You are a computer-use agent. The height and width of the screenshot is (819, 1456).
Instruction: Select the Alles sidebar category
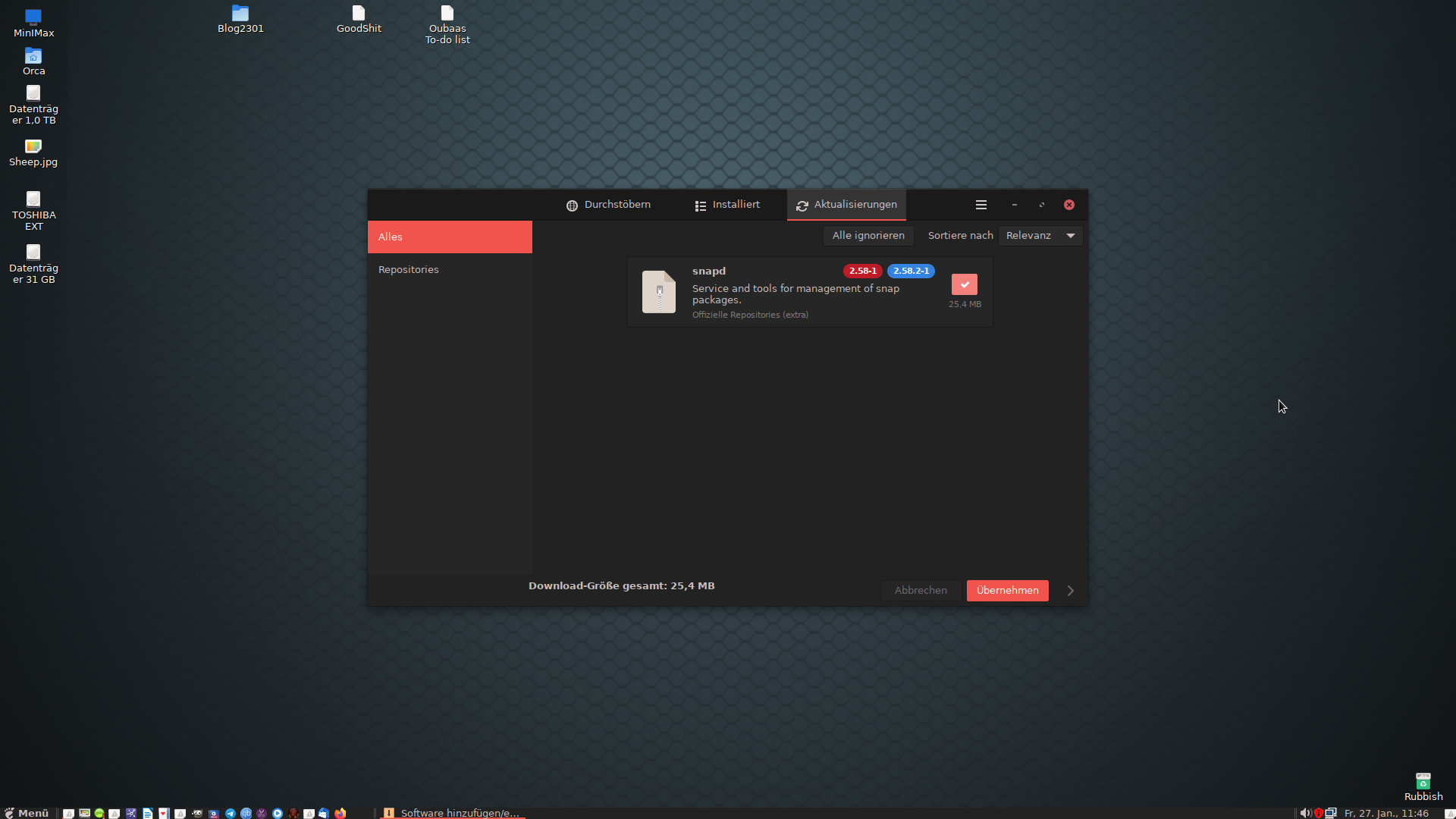click(x=450, y=237)
